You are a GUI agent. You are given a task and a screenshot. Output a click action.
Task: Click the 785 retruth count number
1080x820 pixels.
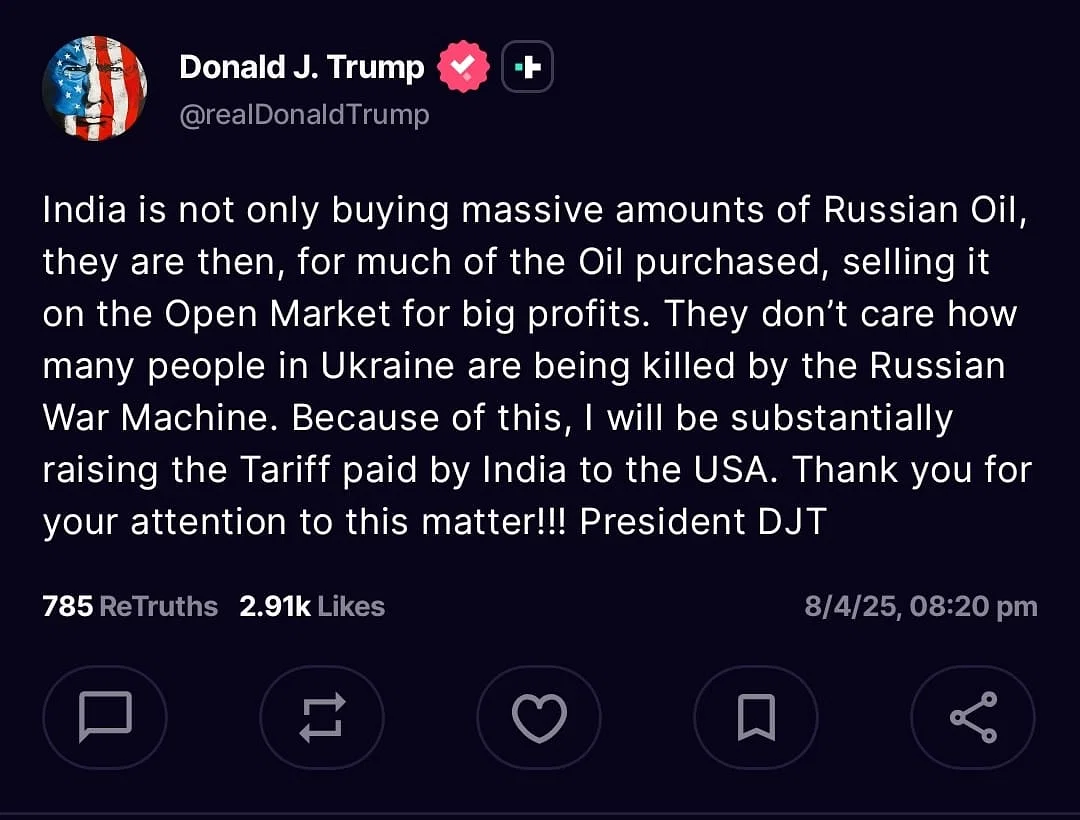pyautogui.click(x=67, y=606)
